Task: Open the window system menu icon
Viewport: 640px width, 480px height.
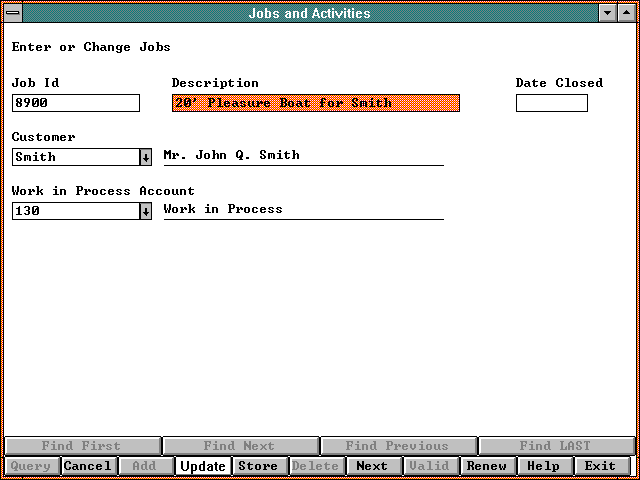Action: (12, 14)
